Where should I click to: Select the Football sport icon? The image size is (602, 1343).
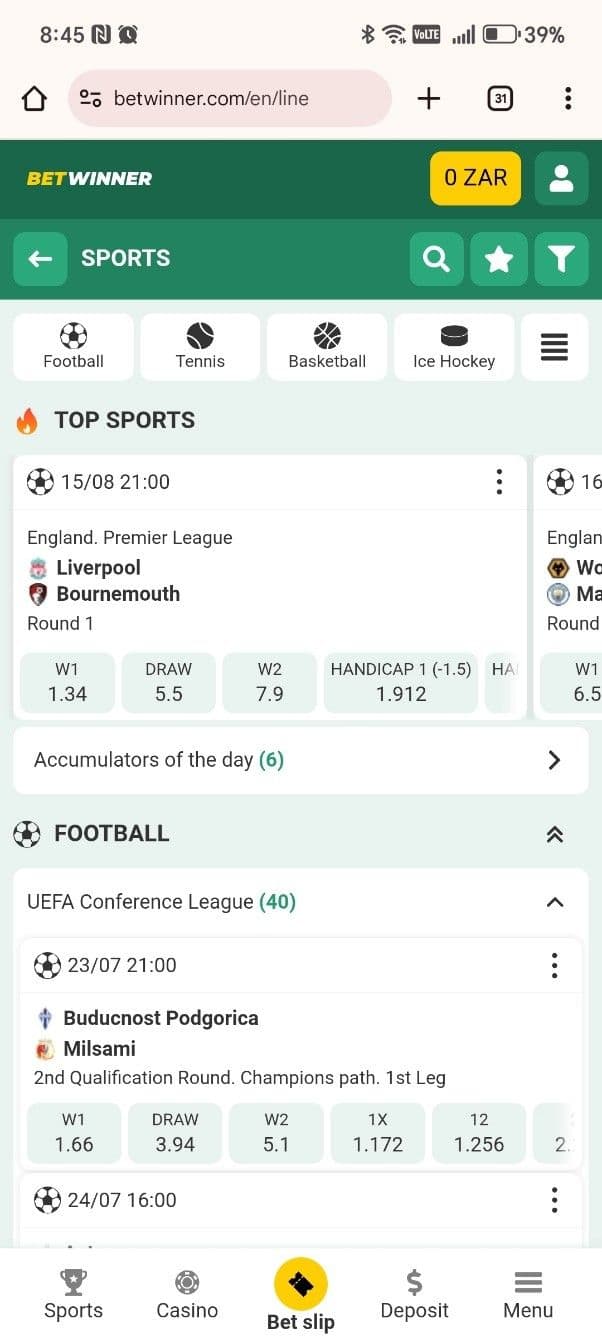pos(73,347)
